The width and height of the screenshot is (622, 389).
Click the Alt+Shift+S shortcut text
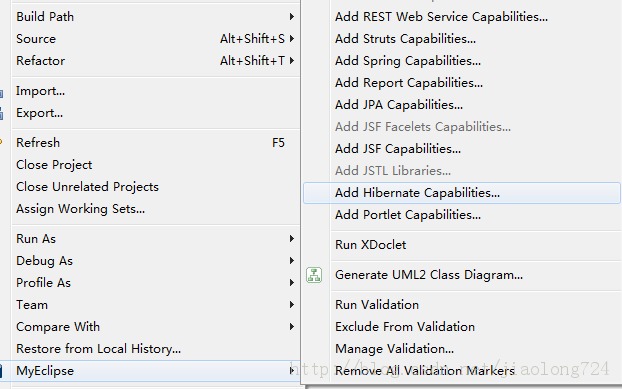tap(252, 38)
